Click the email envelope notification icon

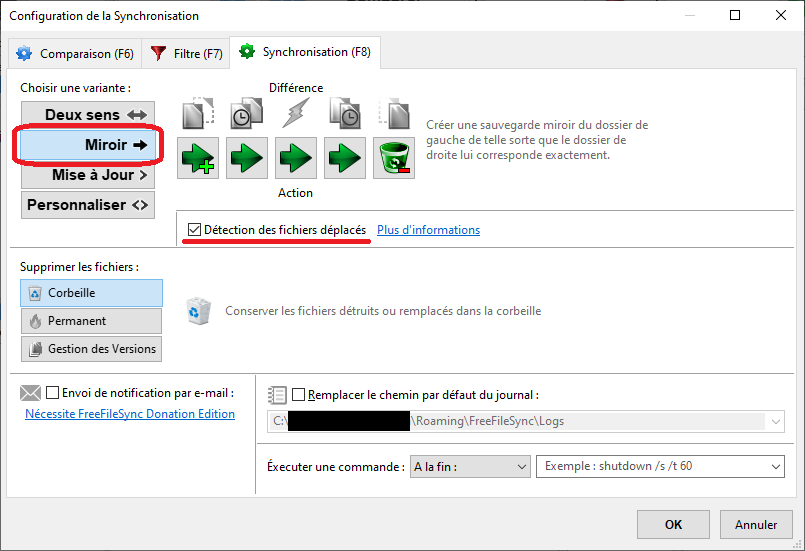(31, 392)
